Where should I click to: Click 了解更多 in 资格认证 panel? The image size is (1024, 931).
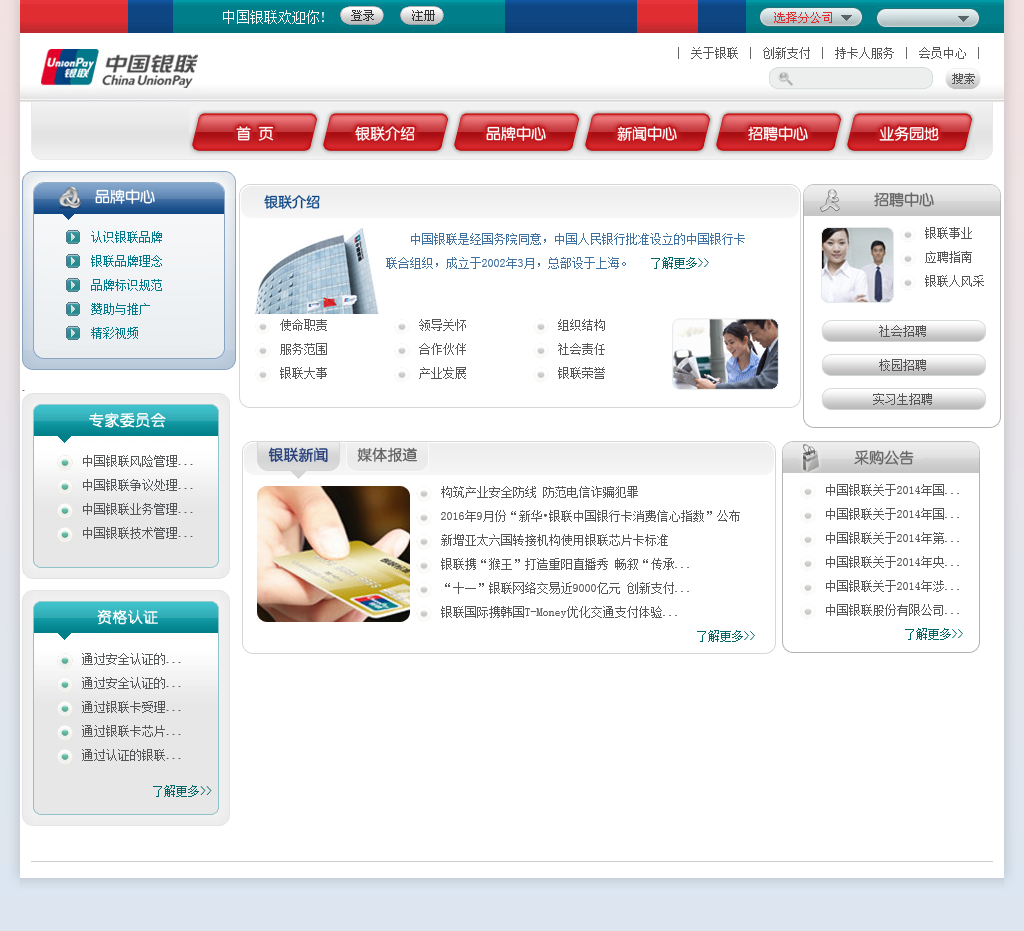pos(182,791)
